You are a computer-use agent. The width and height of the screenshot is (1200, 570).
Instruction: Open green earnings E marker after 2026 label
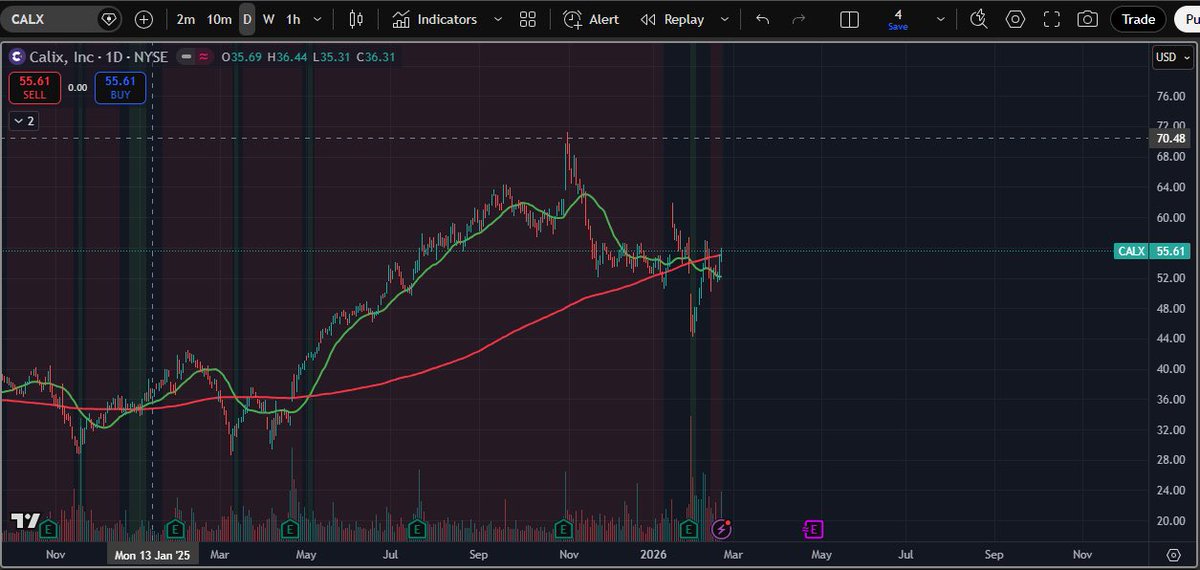688,527
